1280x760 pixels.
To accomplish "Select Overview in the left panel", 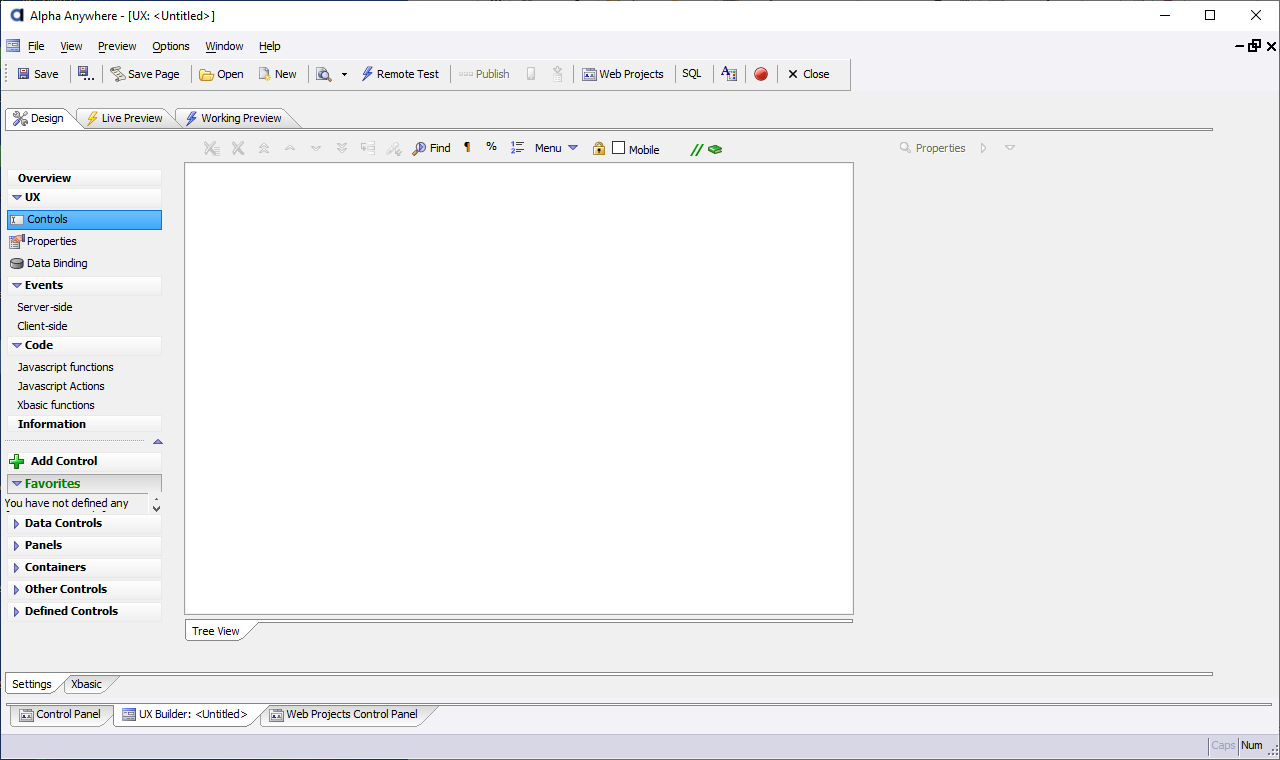I will 84,178.
